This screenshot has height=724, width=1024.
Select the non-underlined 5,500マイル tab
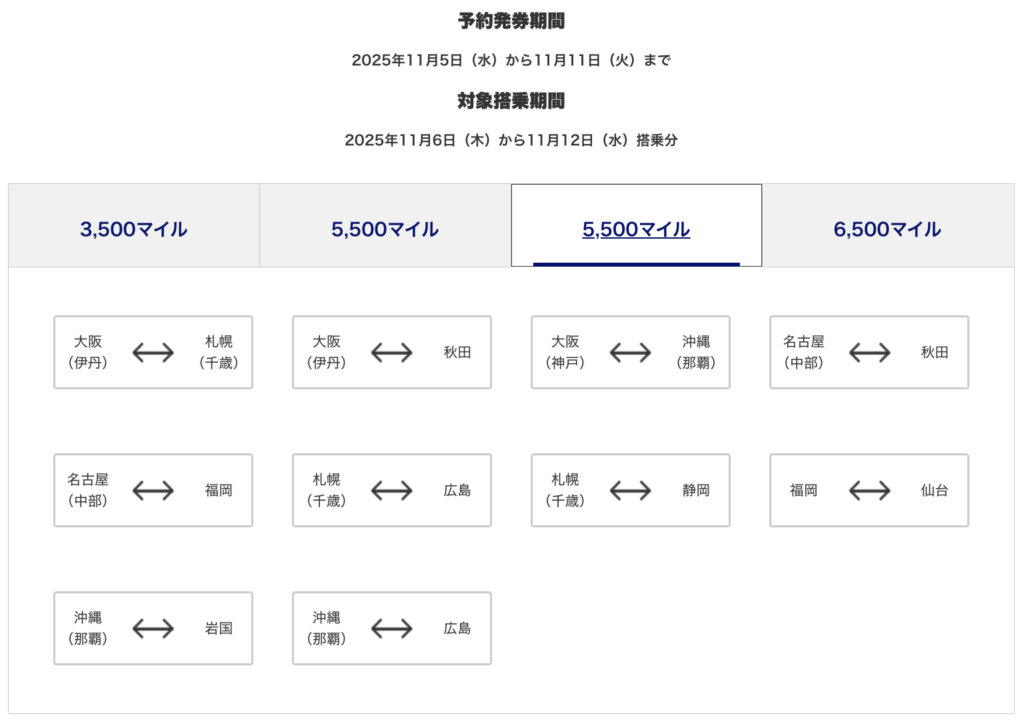pos(385,229)
